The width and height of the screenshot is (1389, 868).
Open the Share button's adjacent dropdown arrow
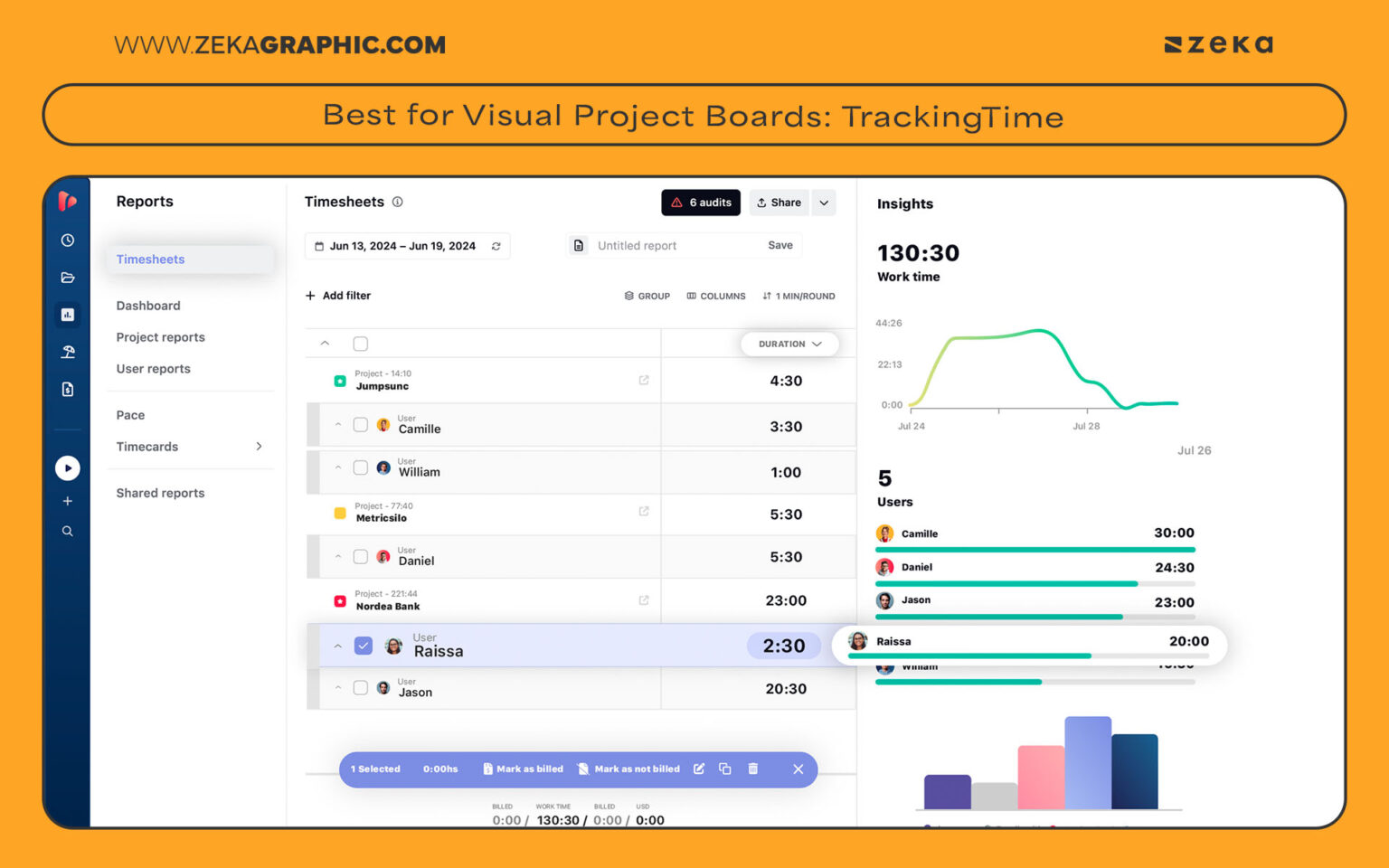coord(824,203)
